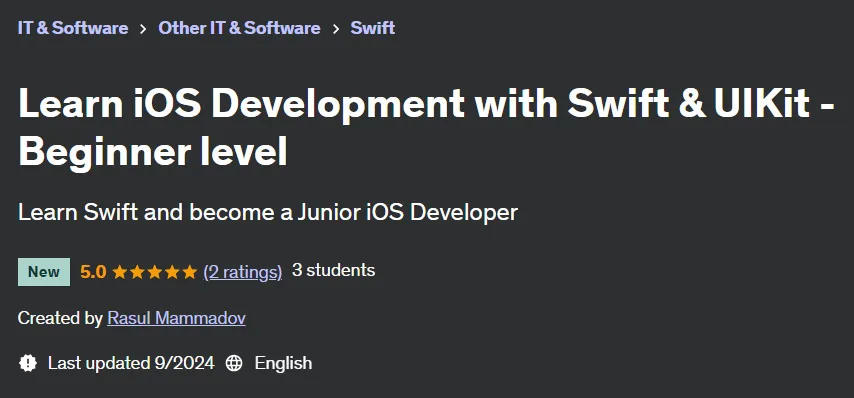The height and width of the screenshot is (398, 854).
Task: Click the New badge
Action: point(44,272)
